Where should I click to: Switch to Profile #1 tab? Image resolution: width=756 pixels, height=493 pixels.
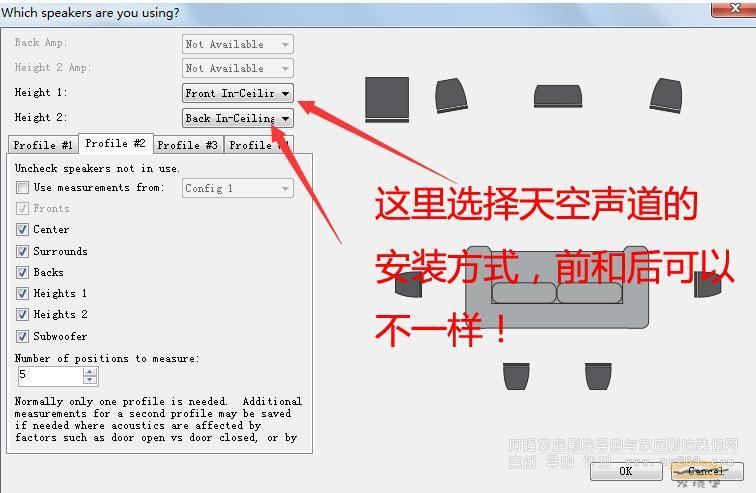pos(43,145)
